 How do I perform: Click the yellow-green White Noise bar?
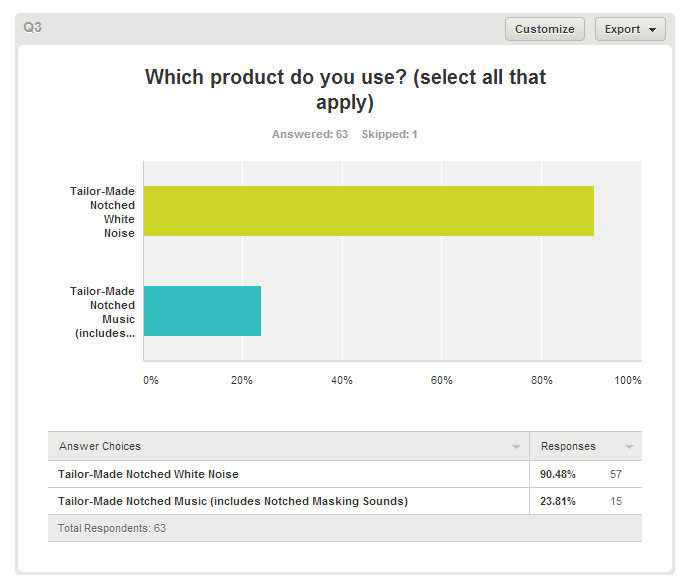(368, 211)
